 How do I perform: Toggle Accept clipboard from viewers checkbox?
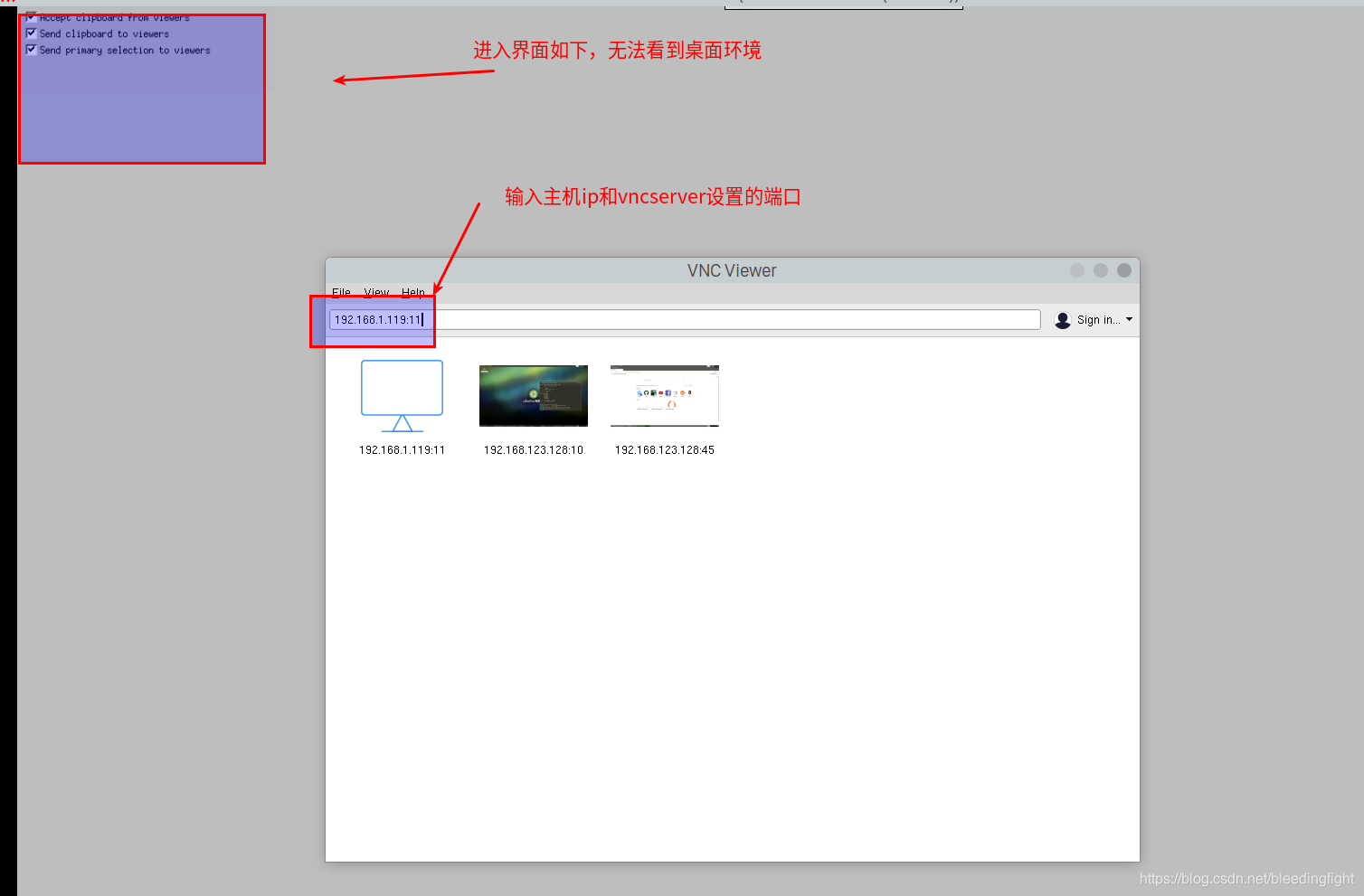tap(32, 16)
